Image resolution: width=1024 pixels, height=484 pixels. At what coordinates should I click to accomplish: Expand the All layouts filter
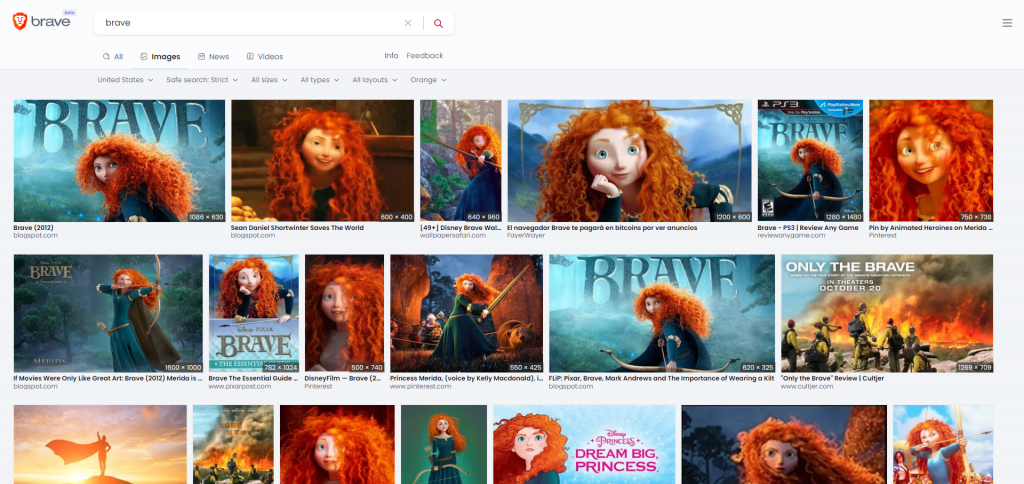(375, 80)
